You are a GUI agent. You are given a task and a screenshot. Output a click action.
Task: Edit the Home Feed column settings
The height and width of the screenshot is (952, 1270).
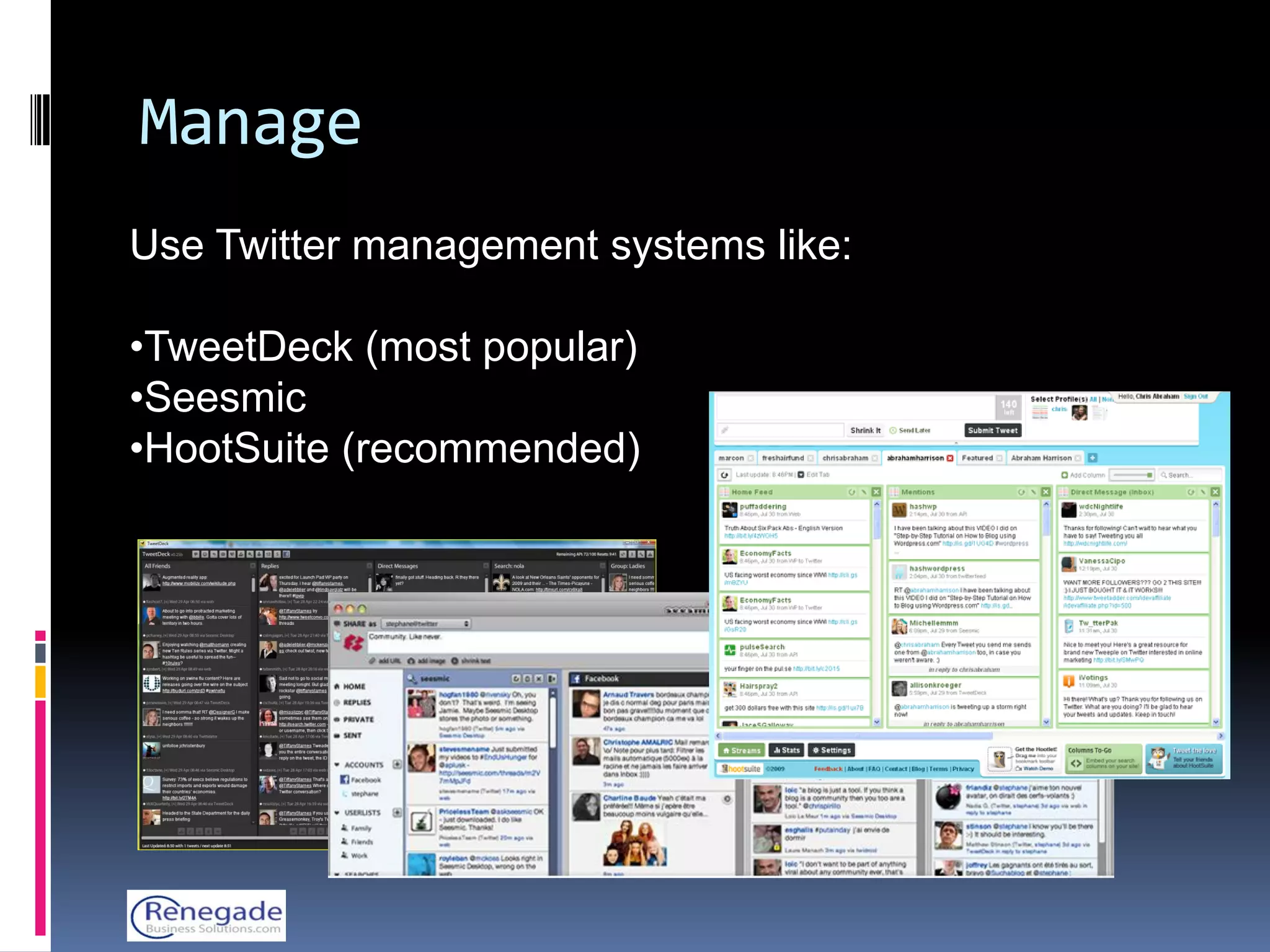[864, 492]
